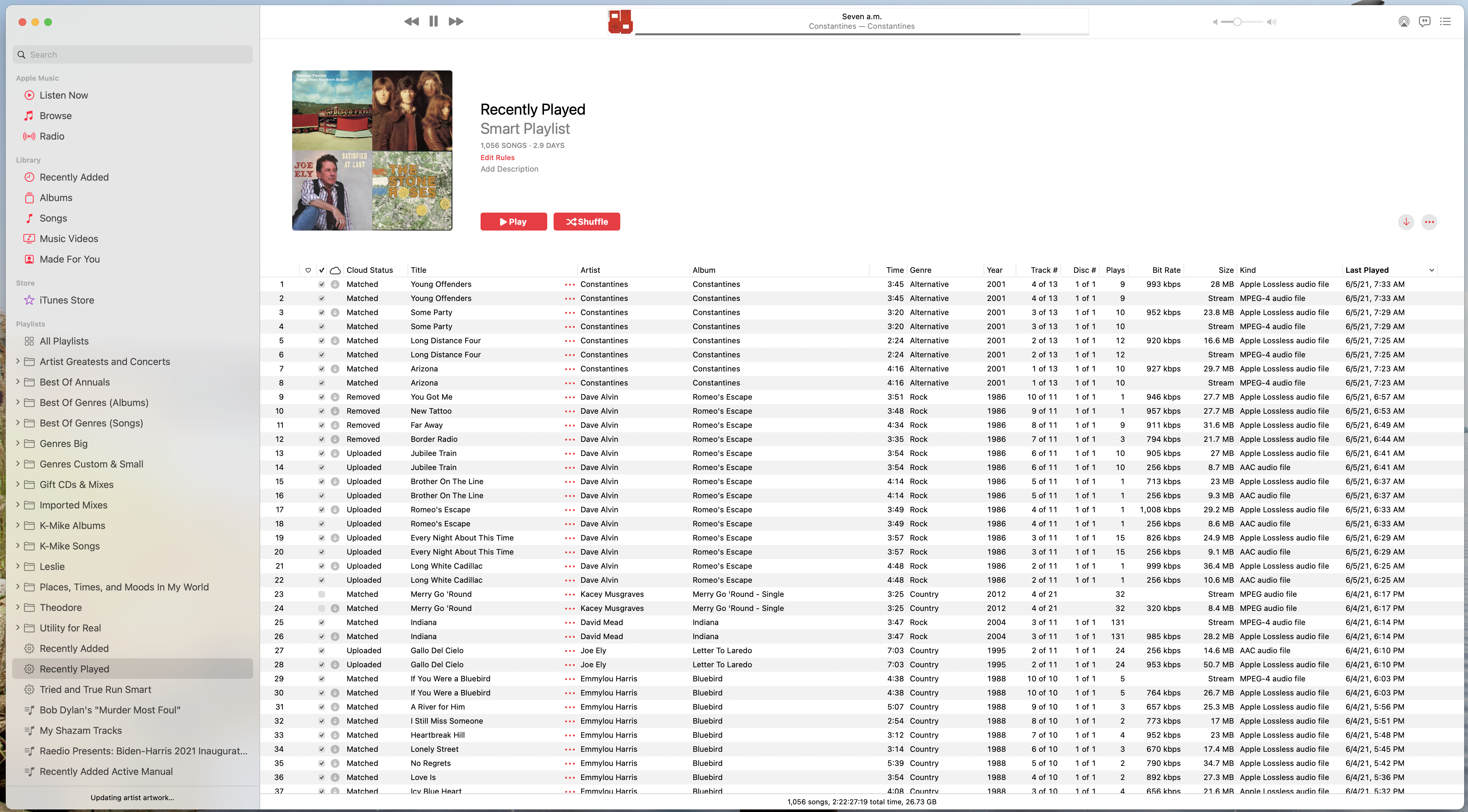The height and width of the screenshot is (812, 1468).
Task: Open the playlist more options ellipsis
Action: [x=1429, y=222]
